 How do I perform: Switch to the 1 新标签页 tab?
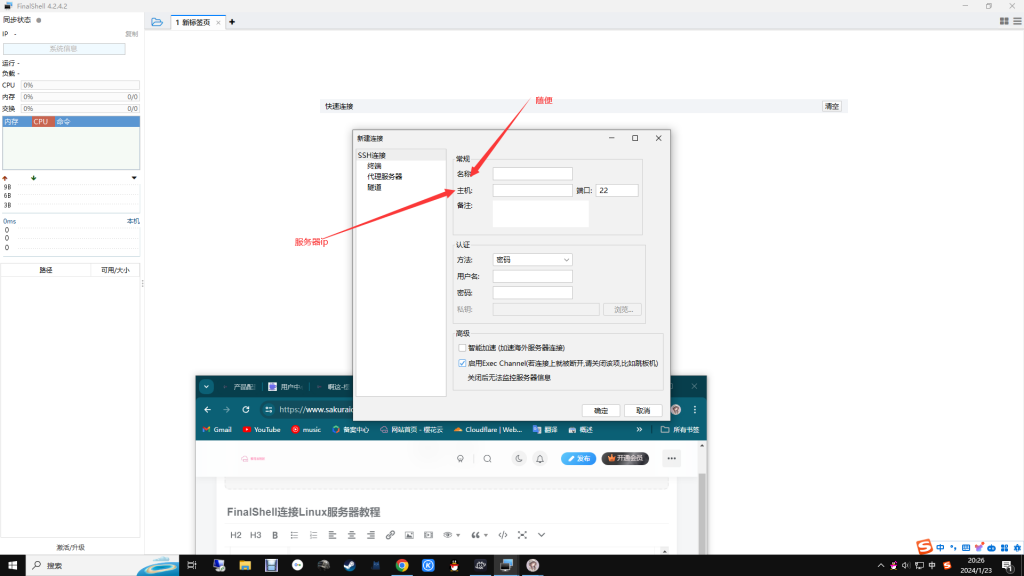pos(196,22)
